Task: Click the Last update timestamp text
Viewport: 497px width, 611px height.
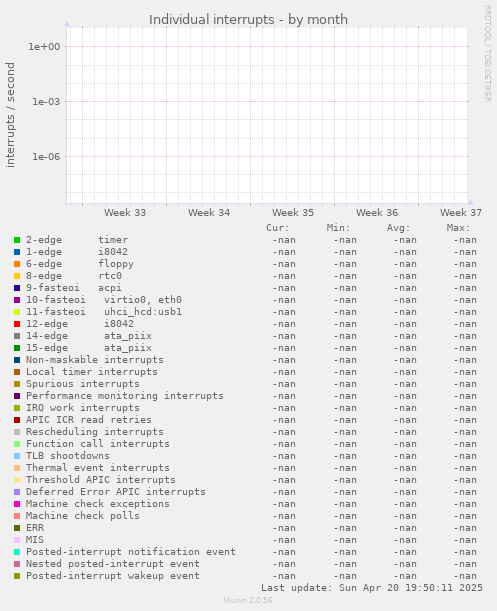Action: tap(372, 588)
